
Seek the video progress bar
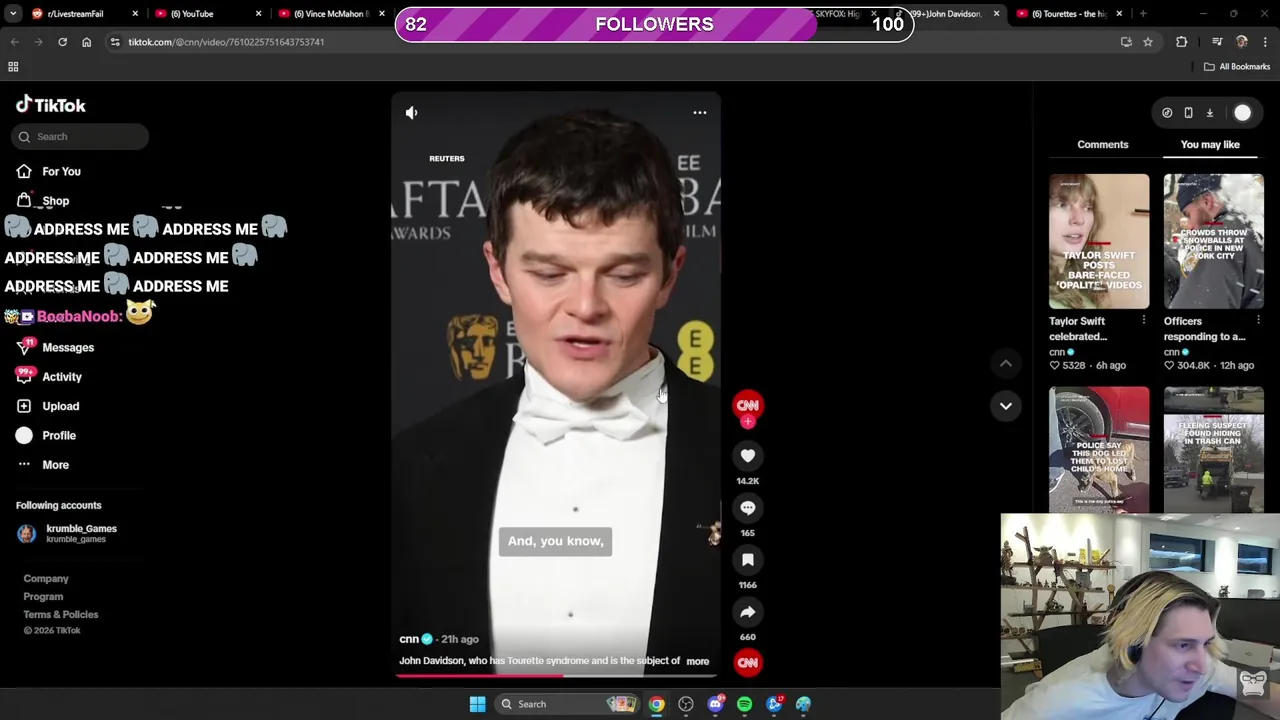[x=555, y=676]
